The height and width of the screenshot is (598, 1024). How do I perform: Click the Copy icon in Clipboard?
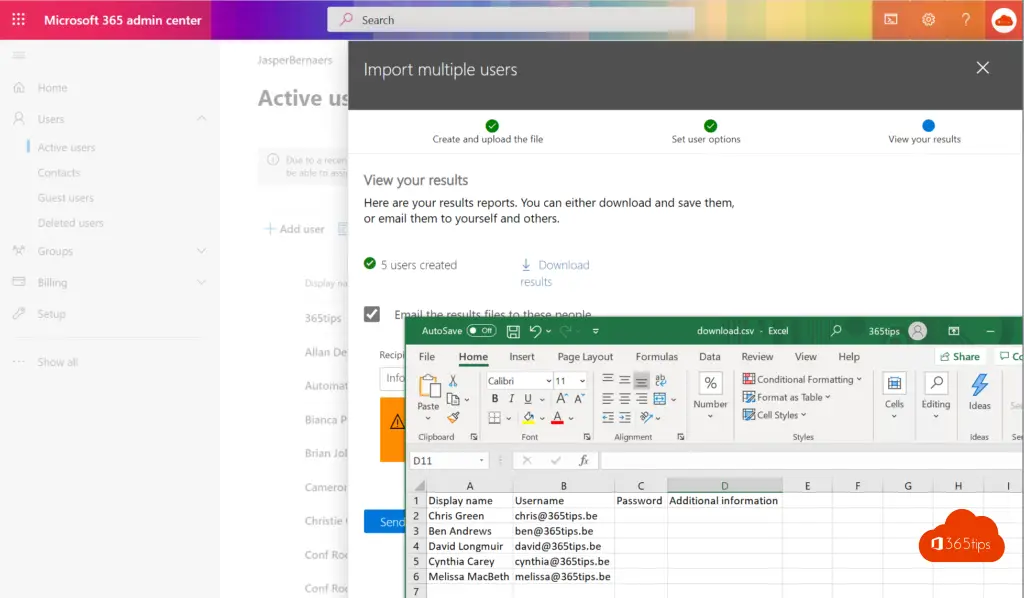coord(453,399)
